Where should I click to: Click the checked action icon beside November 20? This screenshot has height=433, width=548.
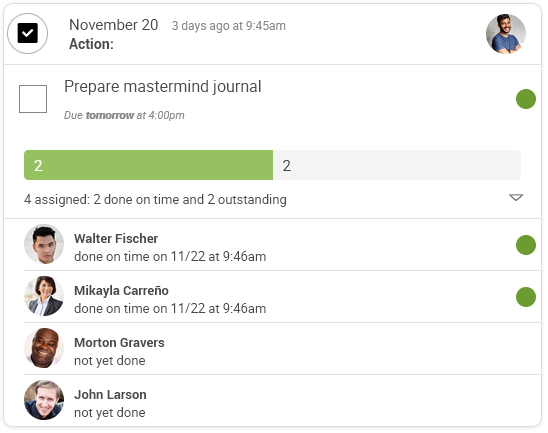coord(28,34)
